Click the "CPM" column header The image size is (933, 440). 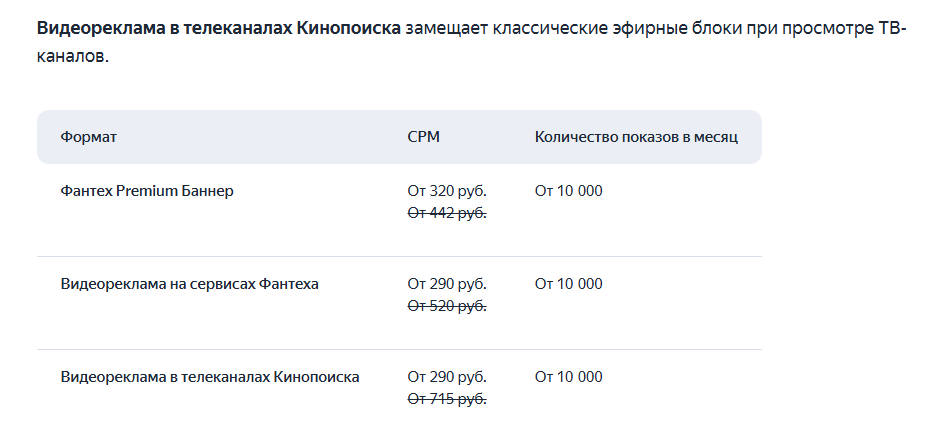[423, 137]
